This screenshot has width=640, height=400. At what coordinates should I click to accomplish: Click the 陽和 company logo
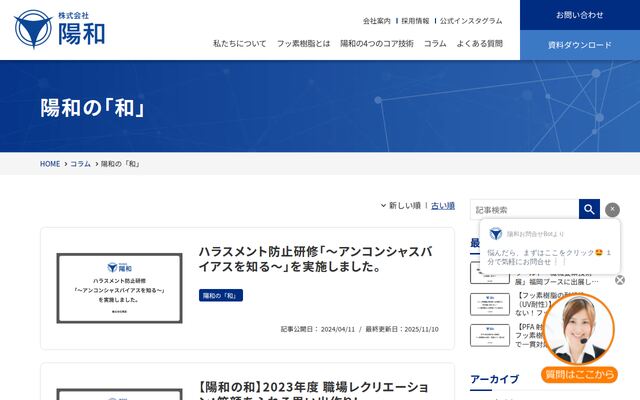(60, 29)
